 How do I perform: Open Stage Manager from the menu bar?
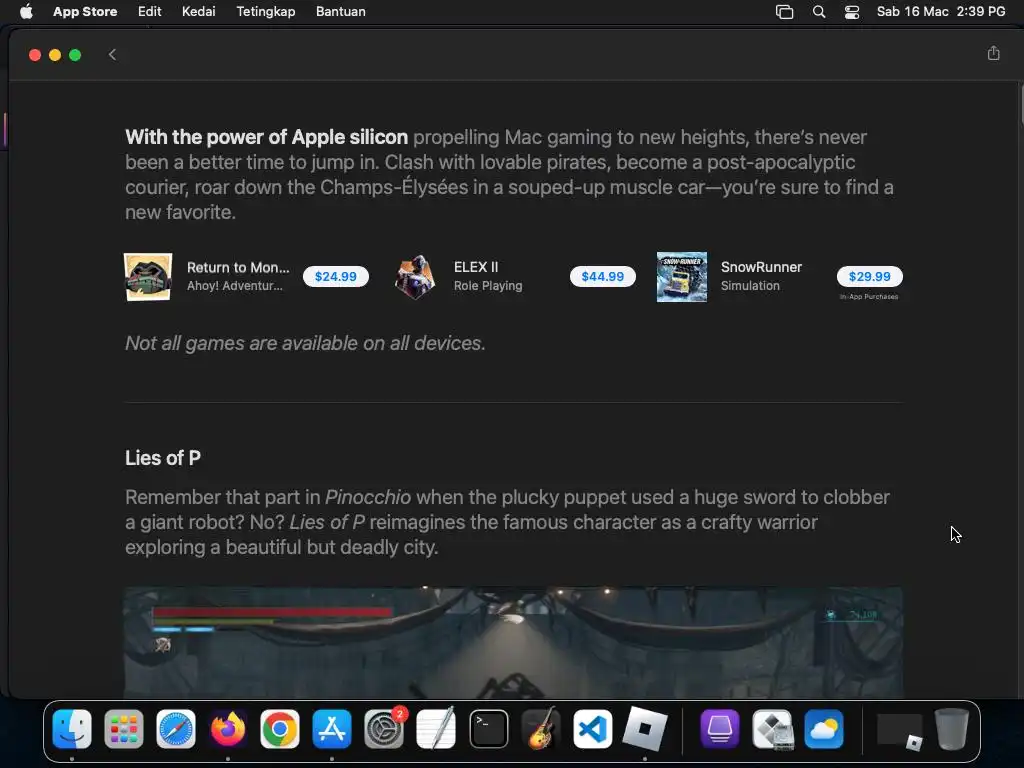(784, 12)
